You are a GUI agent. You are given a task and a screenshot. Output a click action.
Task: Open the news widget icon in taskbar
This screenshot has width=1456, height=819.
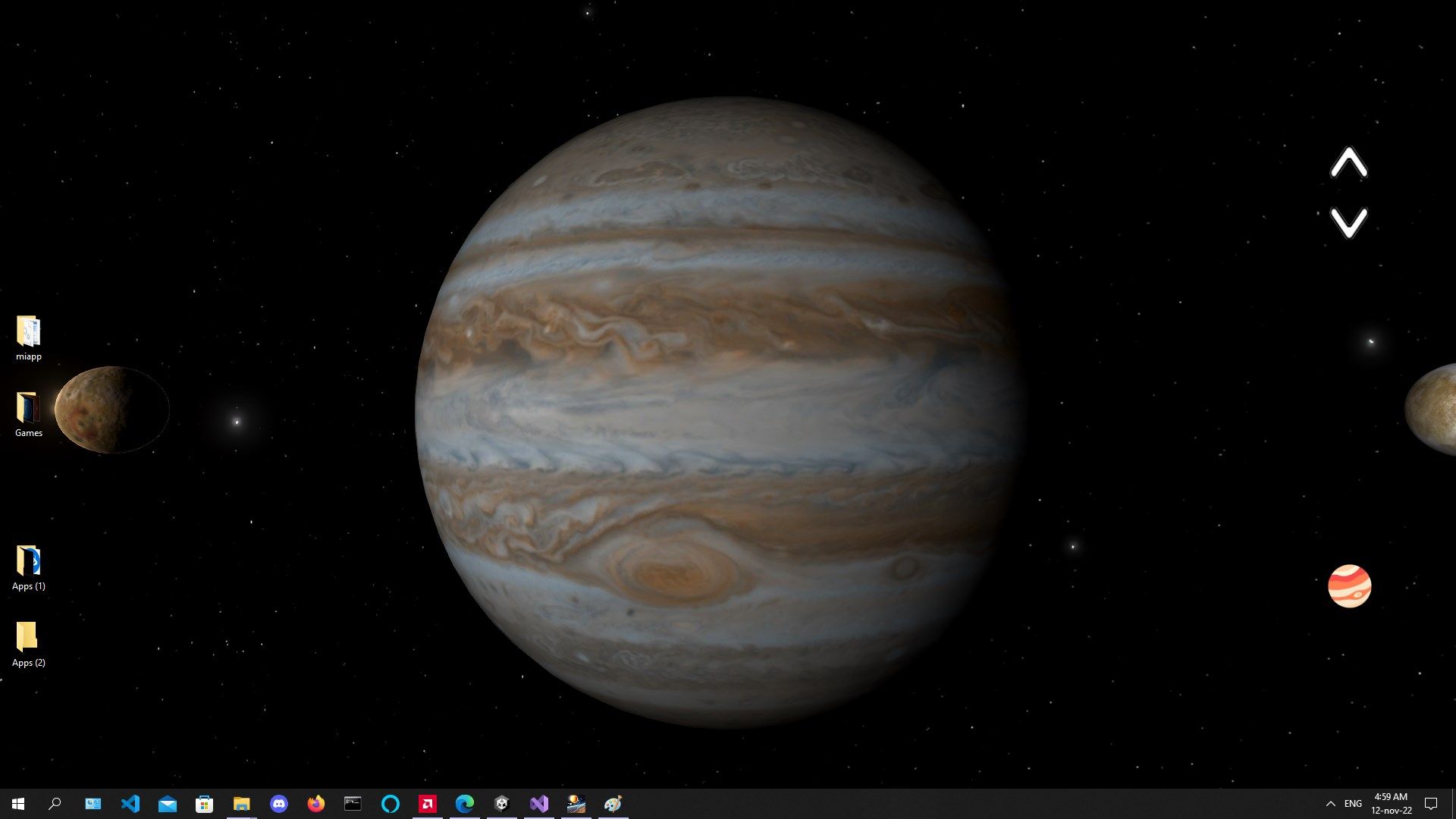click(x=93, y=804)
